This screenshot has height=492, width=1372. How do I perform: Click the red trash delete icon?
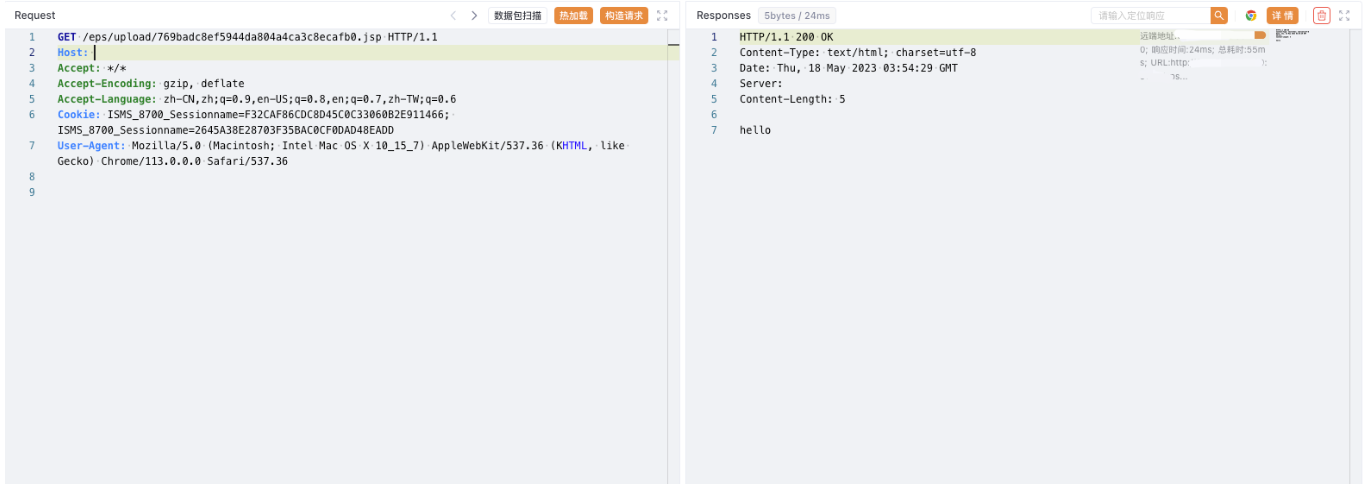(1321, 16)
